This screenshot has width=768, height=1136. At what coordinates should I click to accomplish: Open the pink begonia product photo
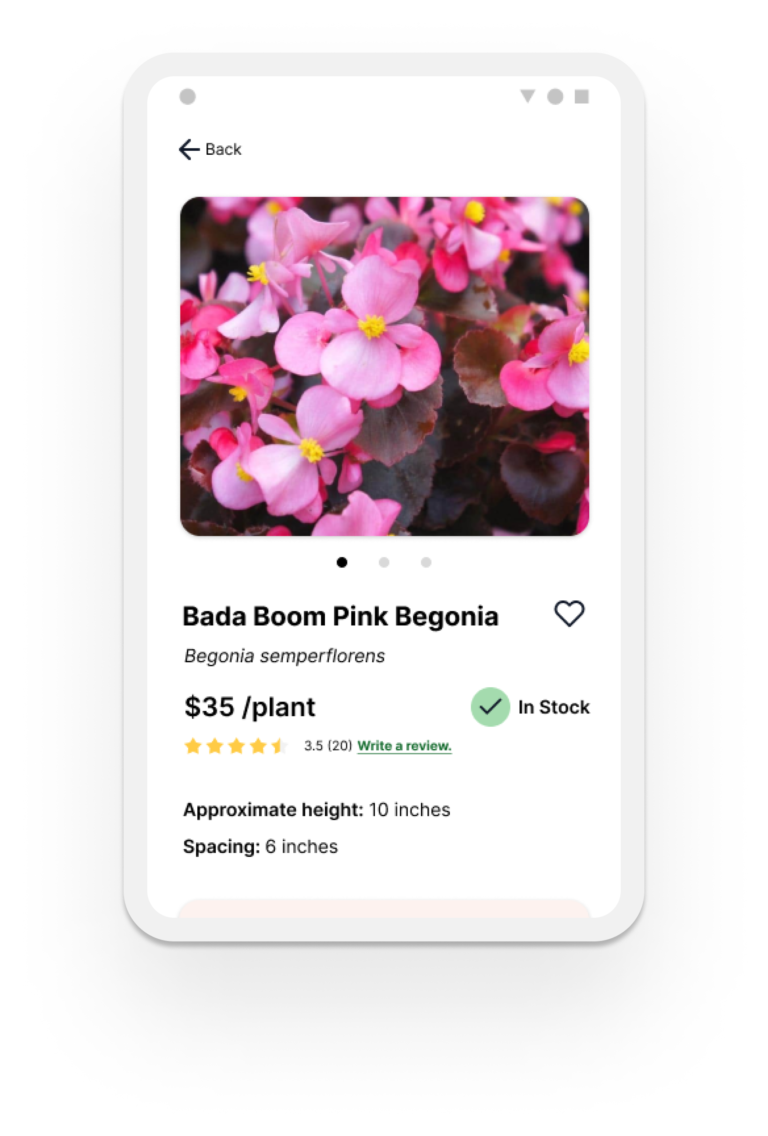[384, 367]
